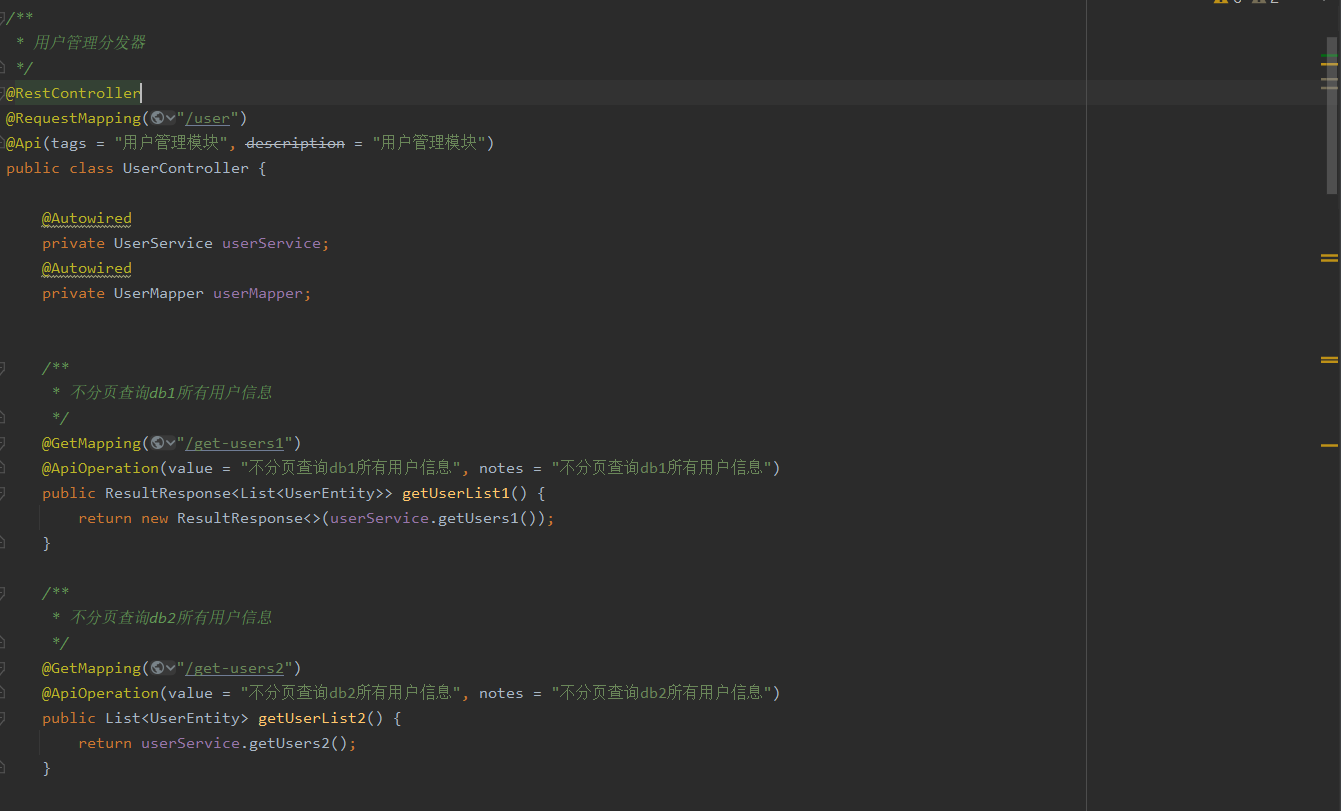Follow the /get-users2 mapping link
Viewport: 1341px width, 811px height.
[x=235, y=668]
